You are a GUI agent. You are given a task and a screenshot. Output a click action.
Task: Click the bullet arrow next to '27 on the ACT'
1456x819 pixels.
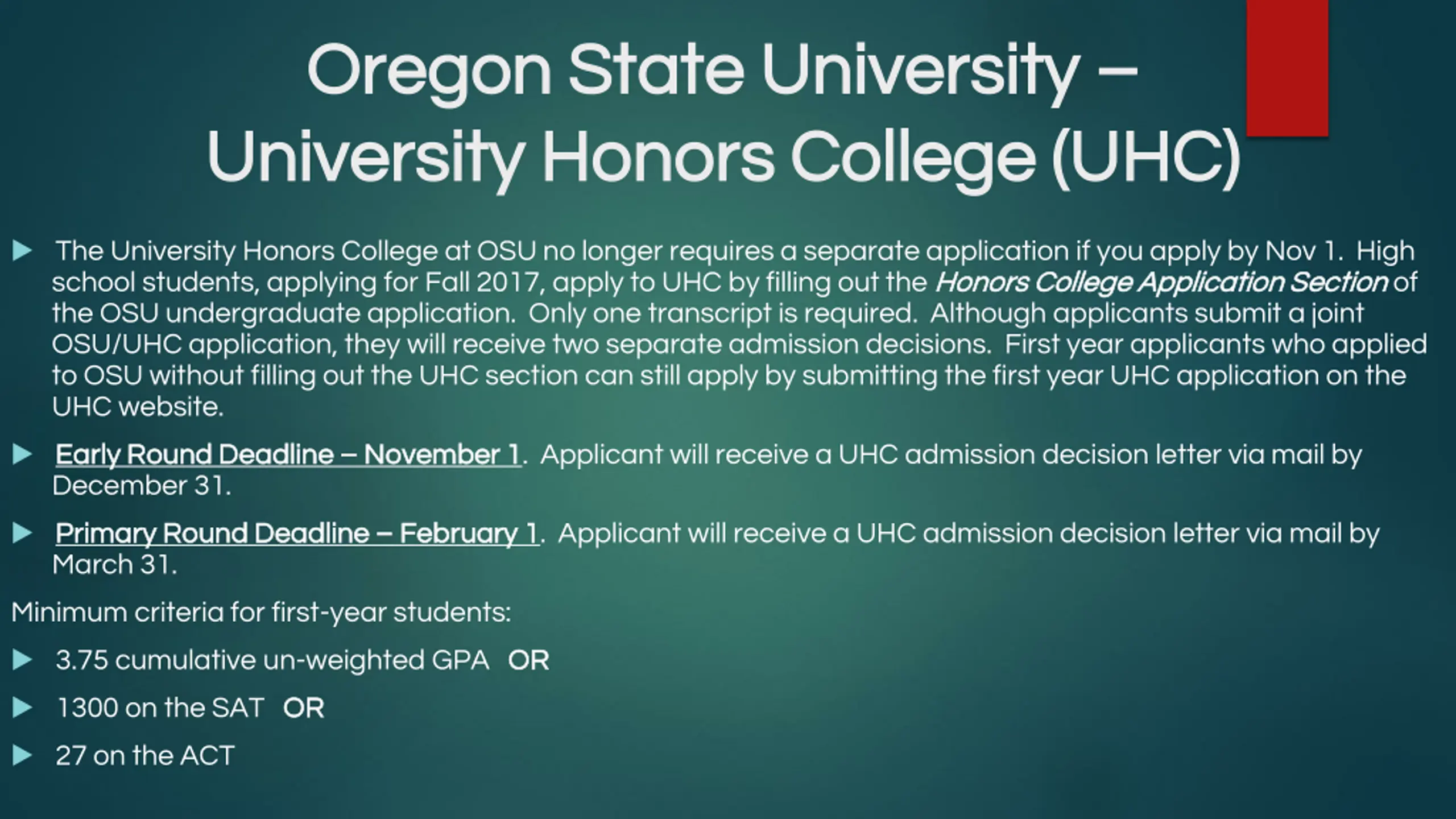pos(22,755)
